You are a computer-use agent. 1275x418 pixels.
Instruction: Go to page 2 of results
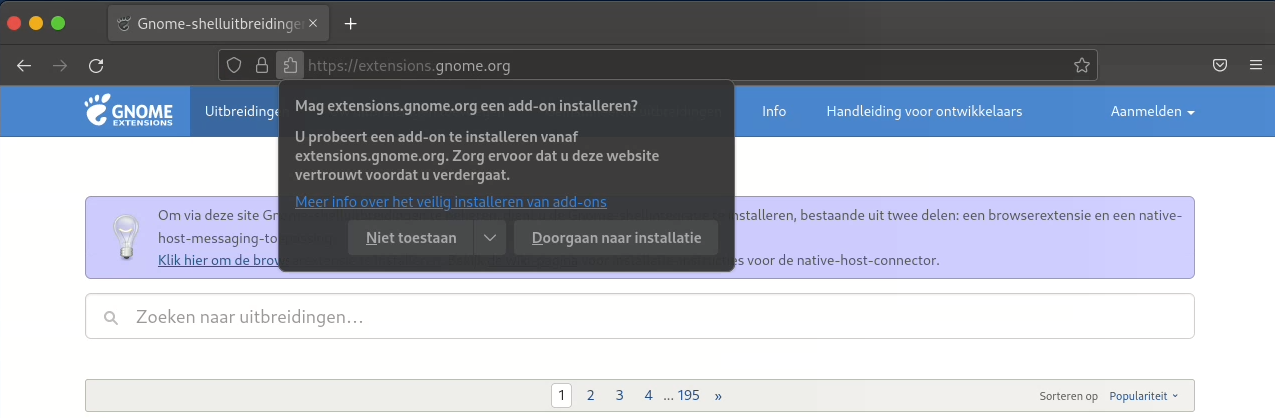(591, 395)
